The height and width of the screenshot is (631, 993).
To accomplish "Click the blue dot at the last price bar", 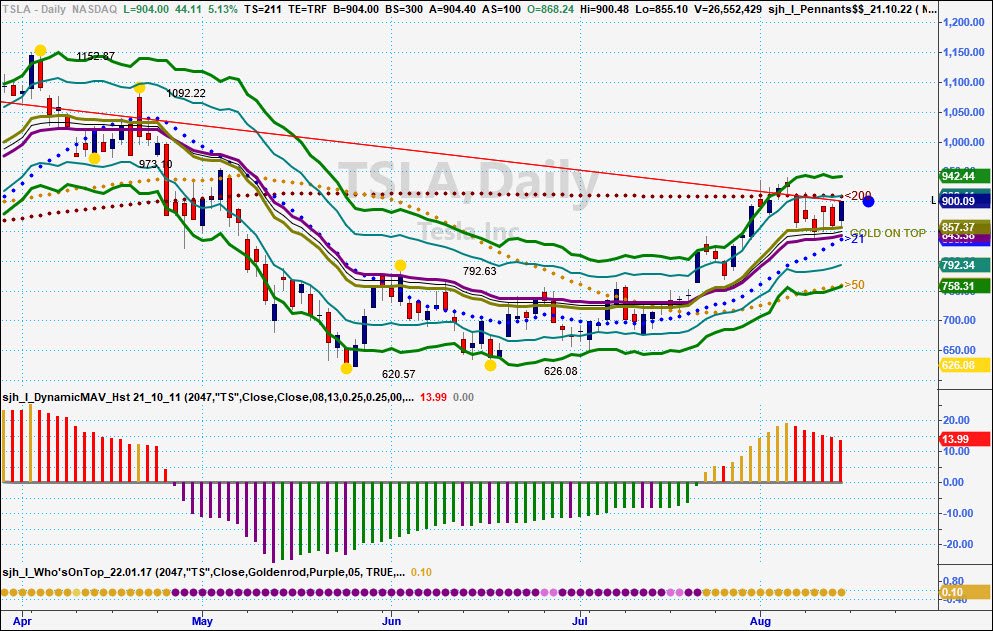I will tap(868, 201).
